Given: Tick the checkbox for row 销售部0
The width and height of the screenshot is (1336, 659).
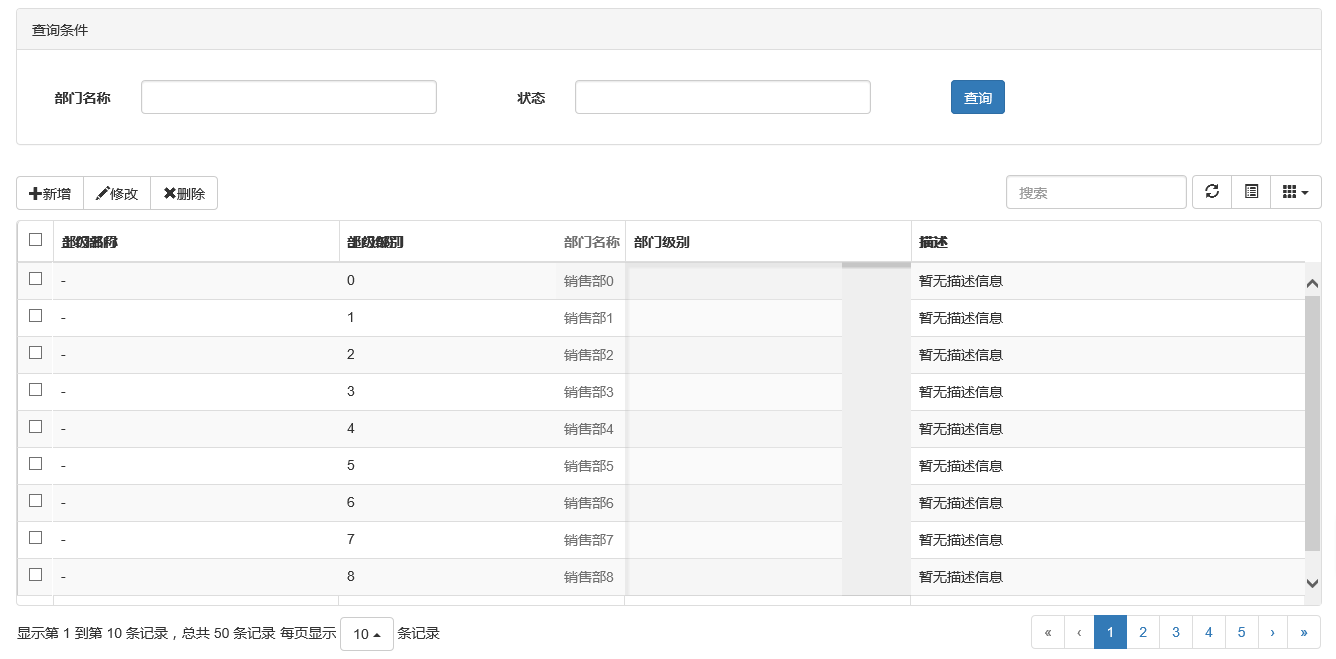Looking at the screenshot, I should tap(36, 279).
